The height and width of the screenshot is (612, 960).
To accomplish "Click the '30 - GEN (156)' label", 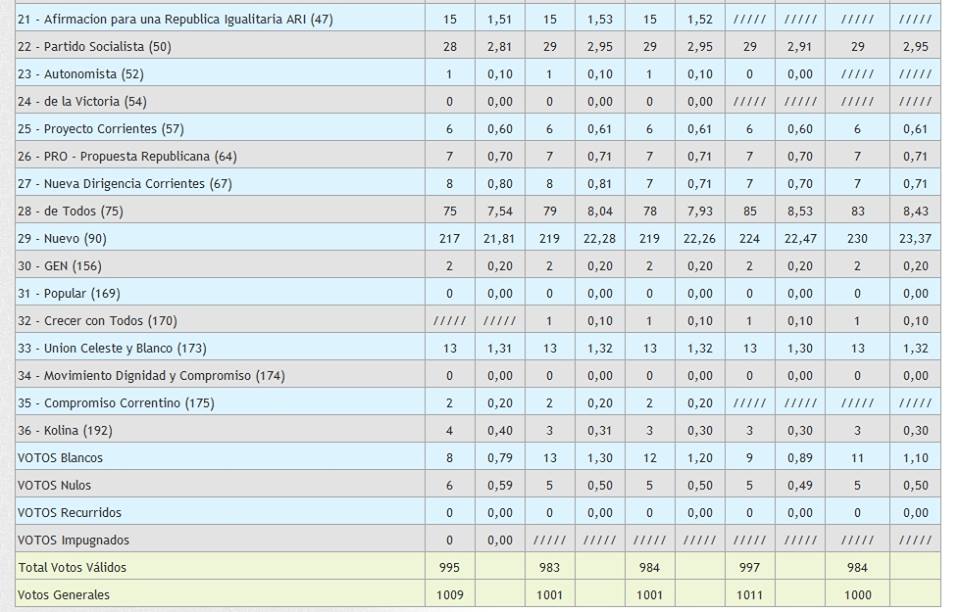I will coord(59,266).
